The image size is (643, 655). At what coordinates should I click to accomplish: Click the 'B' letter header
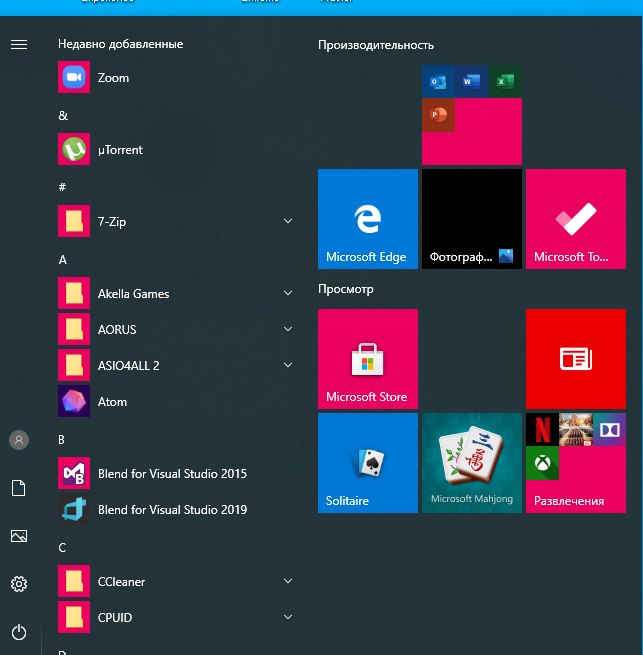61,439
